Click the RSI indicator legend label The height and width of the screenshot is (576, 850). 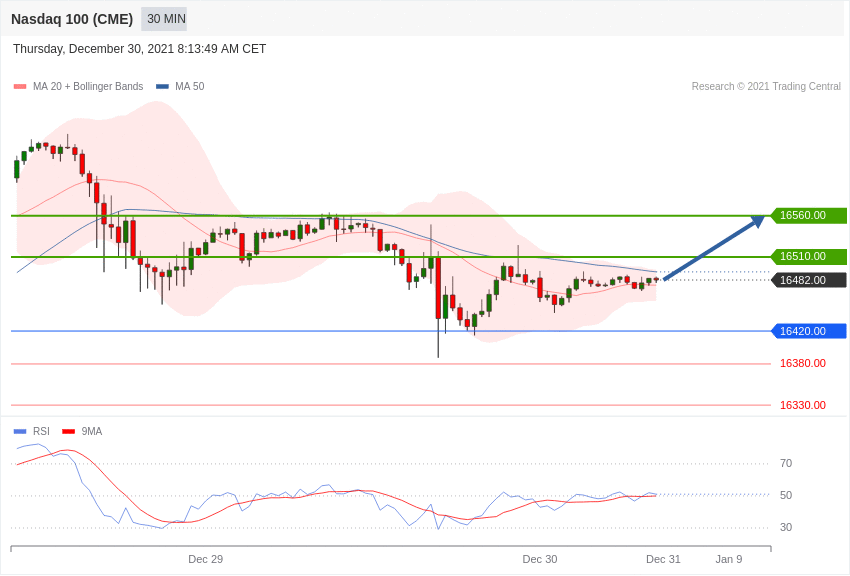41,431
